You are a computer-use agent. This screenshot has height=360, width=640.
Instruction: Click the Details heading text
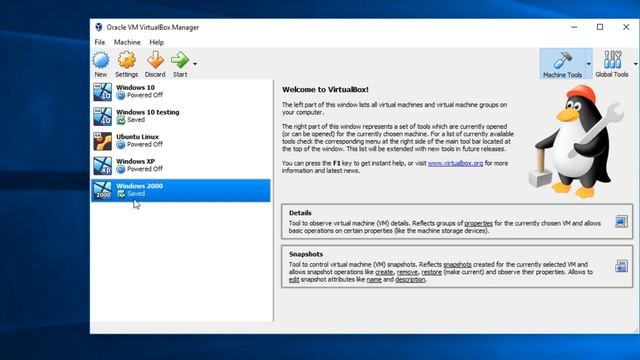click(x=300, y=213)
